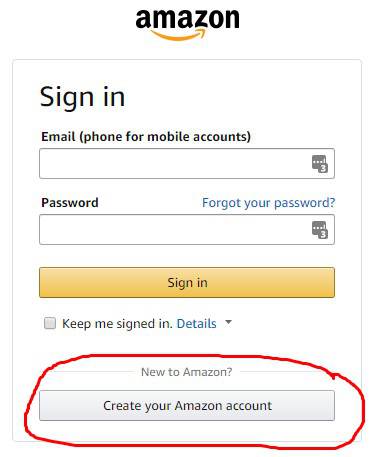Image resolution: width=373 pixels, height=457 pixels.
Task: Click the Keep me signed in label text
Action: (117, 324)
